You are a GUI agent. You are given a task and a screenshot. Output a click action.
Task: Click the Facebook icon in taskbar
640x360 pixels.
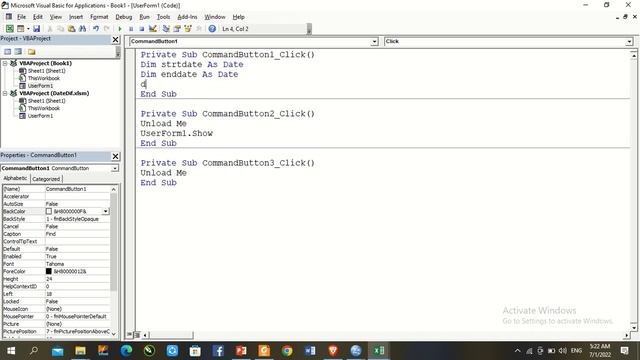(x=218, y=351)
